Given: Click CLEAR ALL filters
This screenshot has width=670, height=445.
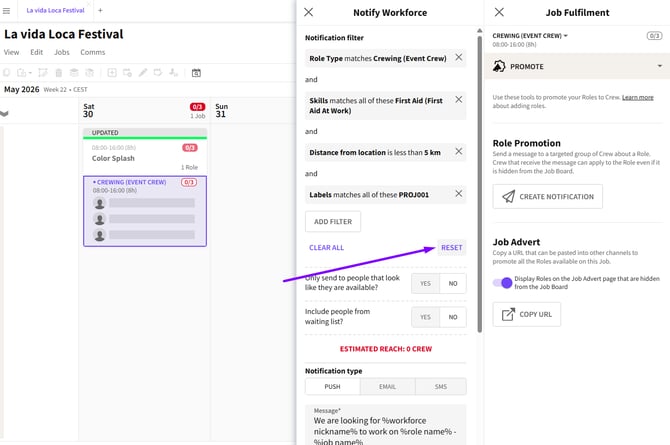Looking at the screenshot, I should [x=326, y=248].
